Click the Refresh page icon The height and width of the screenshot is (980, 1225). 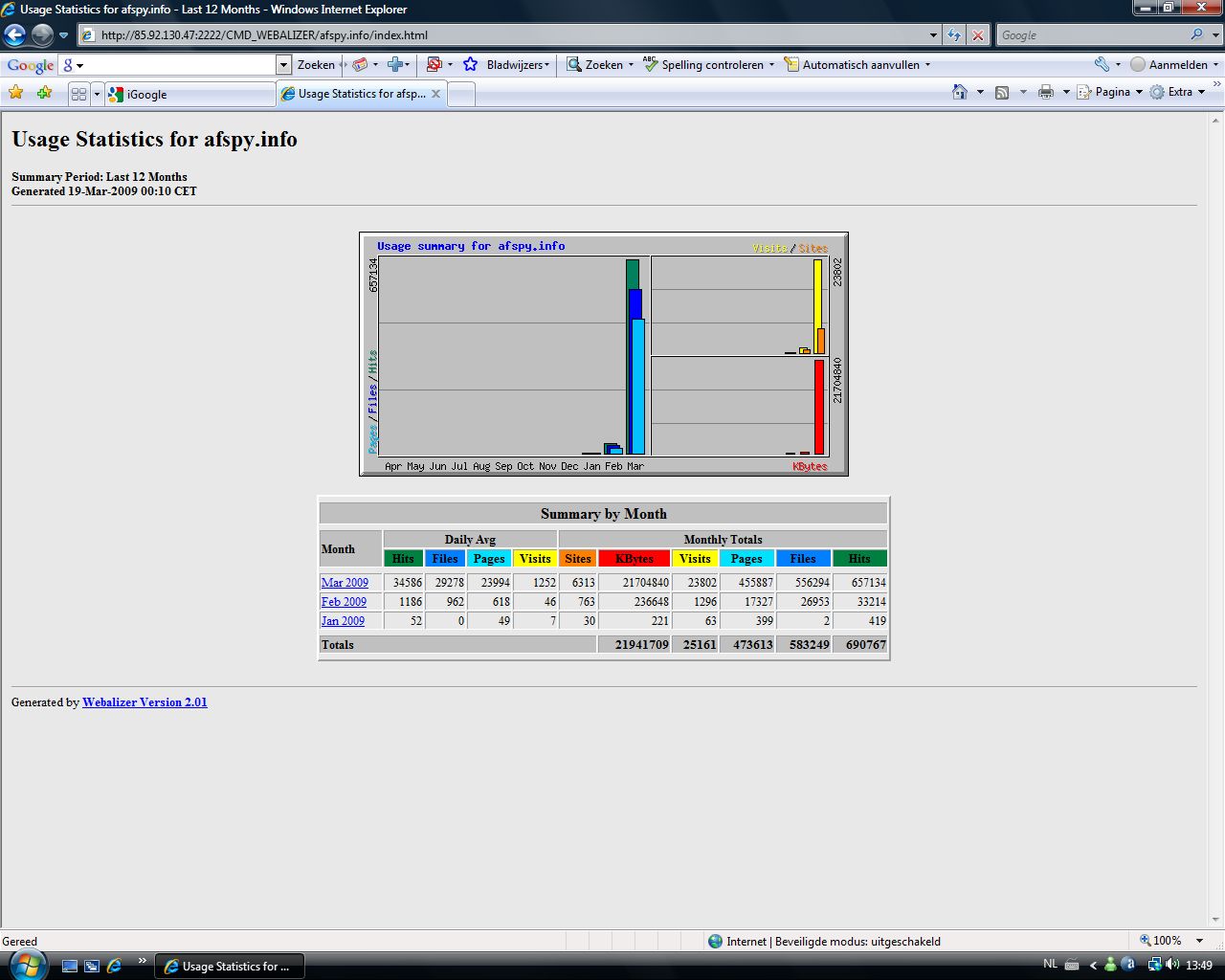(x=954, y=35)
